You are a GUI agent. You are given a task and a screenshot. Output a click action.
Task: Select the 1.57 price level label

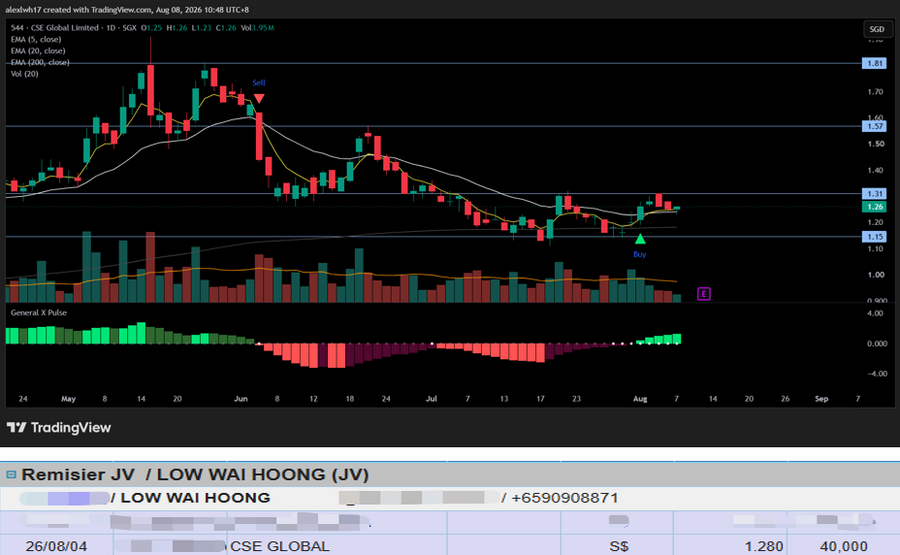point(874,126)
